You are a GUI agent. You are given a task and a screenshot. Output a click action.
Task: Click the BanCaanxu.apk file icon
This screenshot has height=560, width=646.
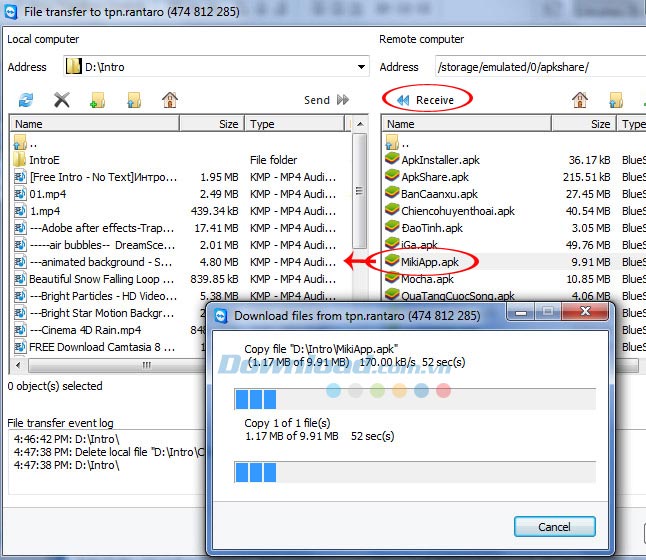[x=392, y=193]
